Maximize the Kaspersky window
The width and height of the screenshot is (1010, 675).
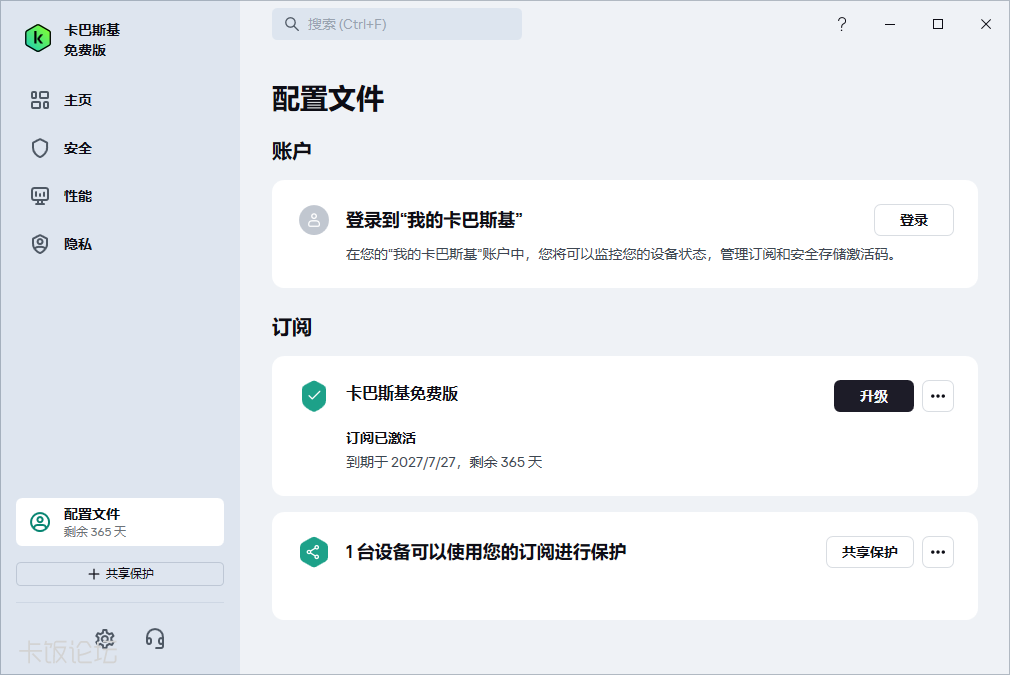pos(938,24)
